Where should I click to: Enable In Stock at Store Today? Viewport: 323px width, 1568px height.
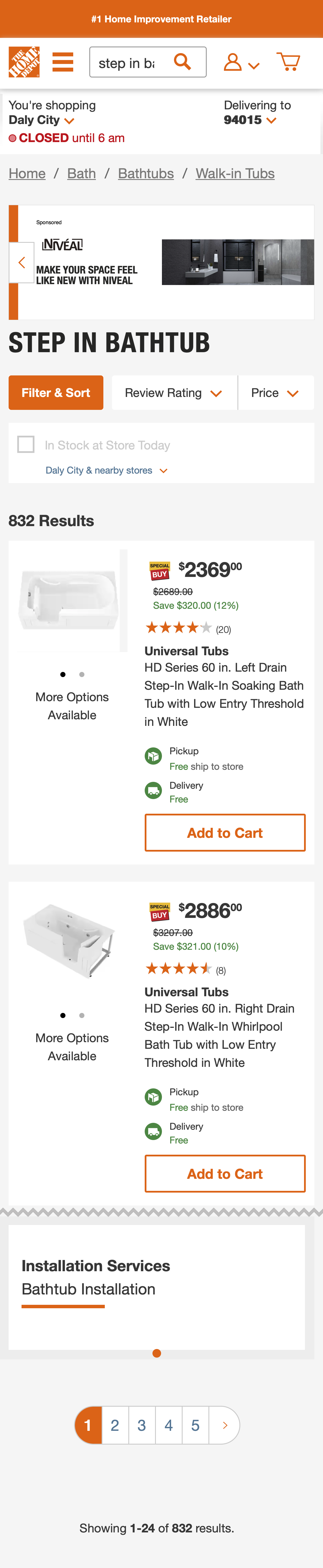point(26,445)
